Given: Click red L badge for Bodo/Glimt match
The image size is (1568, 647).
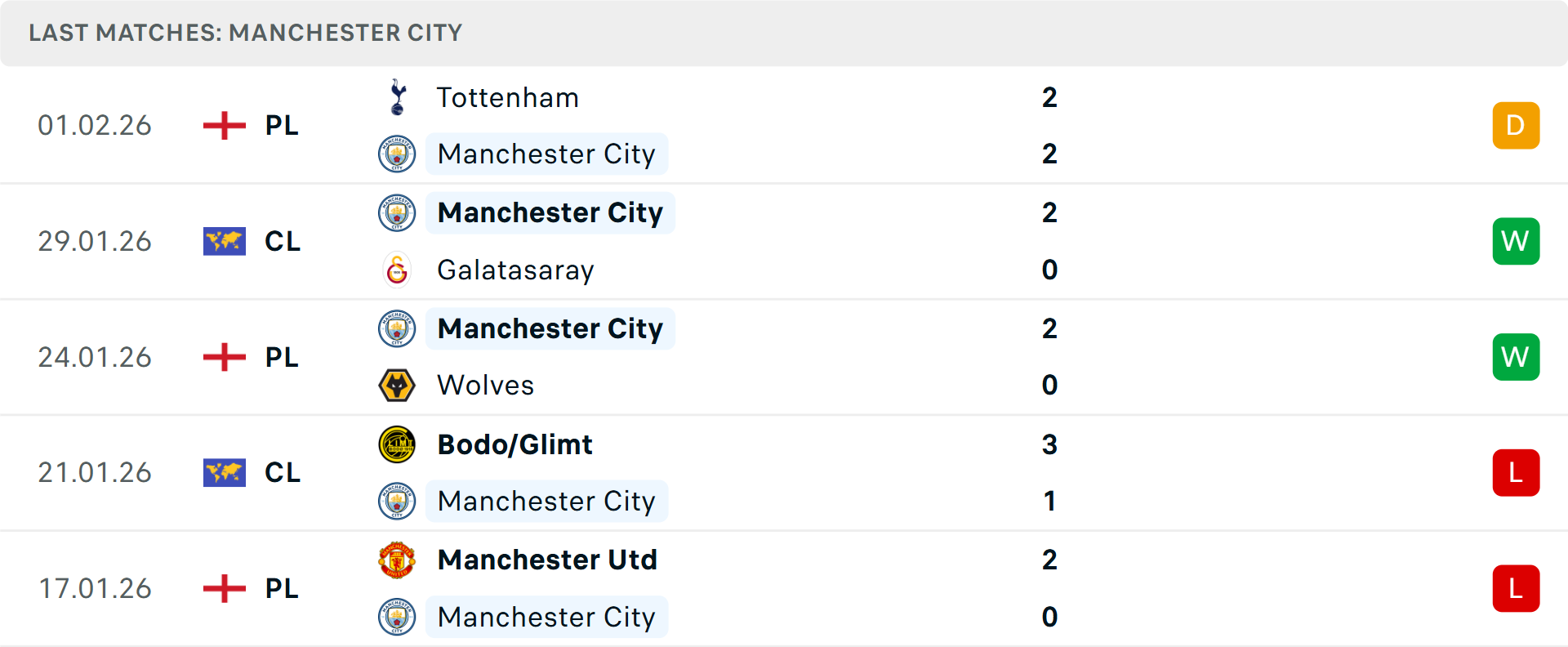Looking at the screenshot, I should (x=1516, y=473).
